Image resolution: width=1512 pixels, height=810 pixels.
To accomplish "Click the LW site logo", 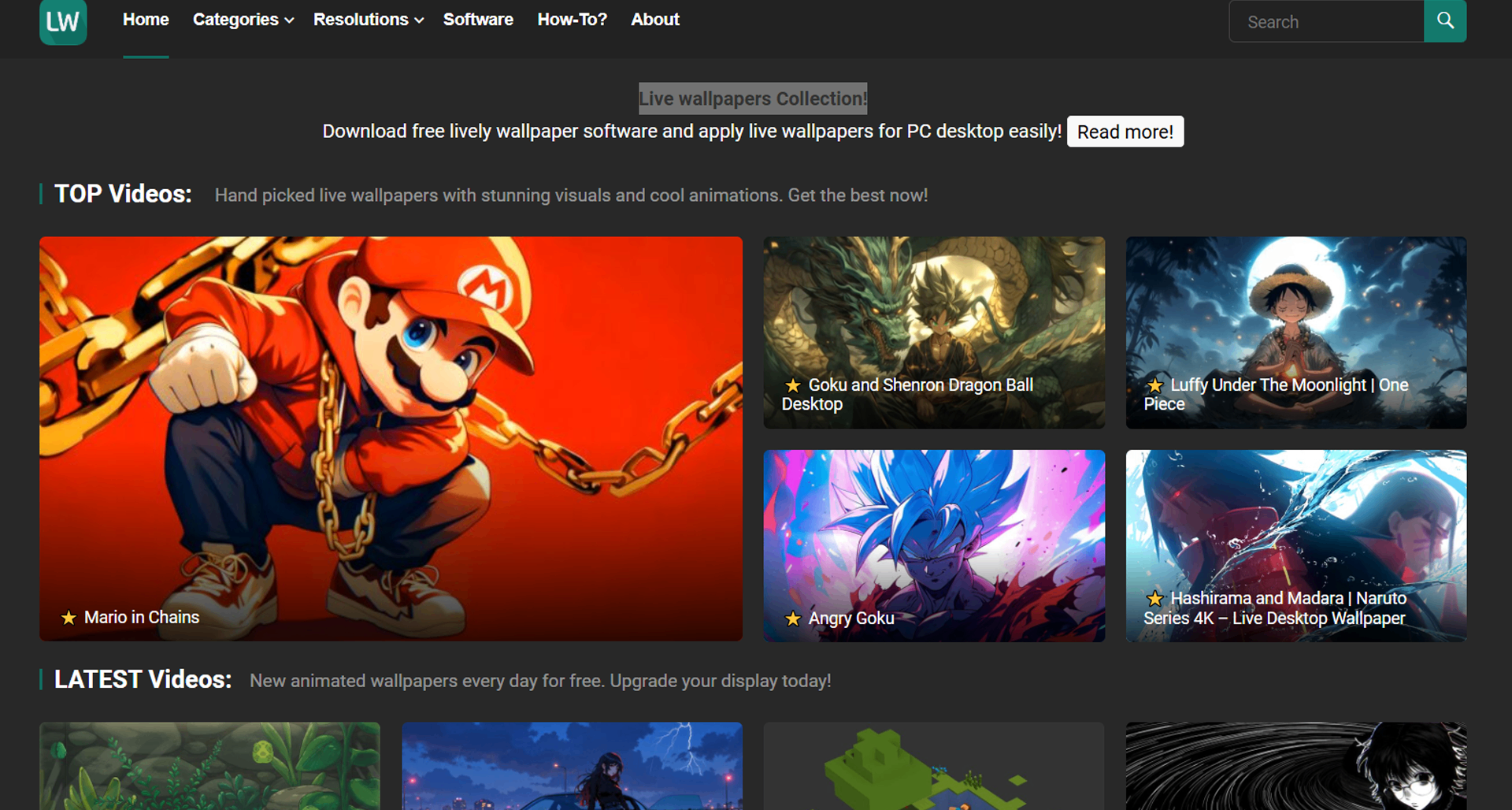I will click(63, 21).
